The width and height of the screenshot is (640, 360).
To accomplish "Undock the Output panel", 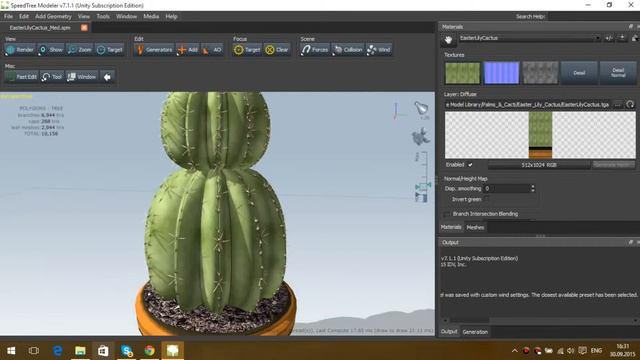I will click(631, 242).
